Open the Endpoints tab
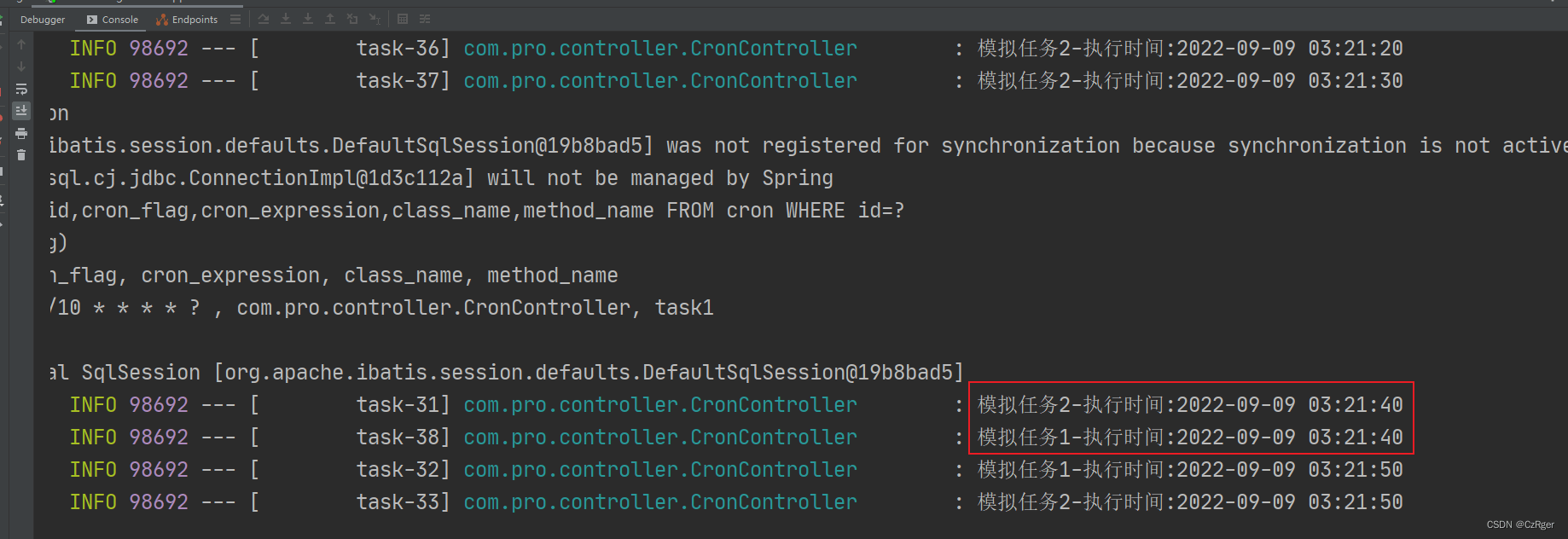 (187, 20)
